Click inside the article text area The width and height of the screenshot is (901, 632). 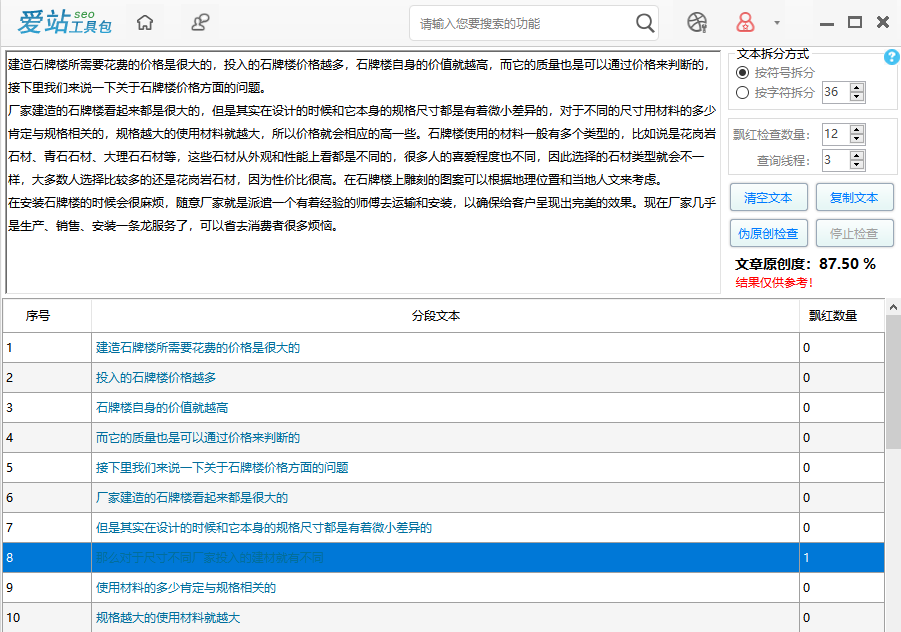(363, 172)
